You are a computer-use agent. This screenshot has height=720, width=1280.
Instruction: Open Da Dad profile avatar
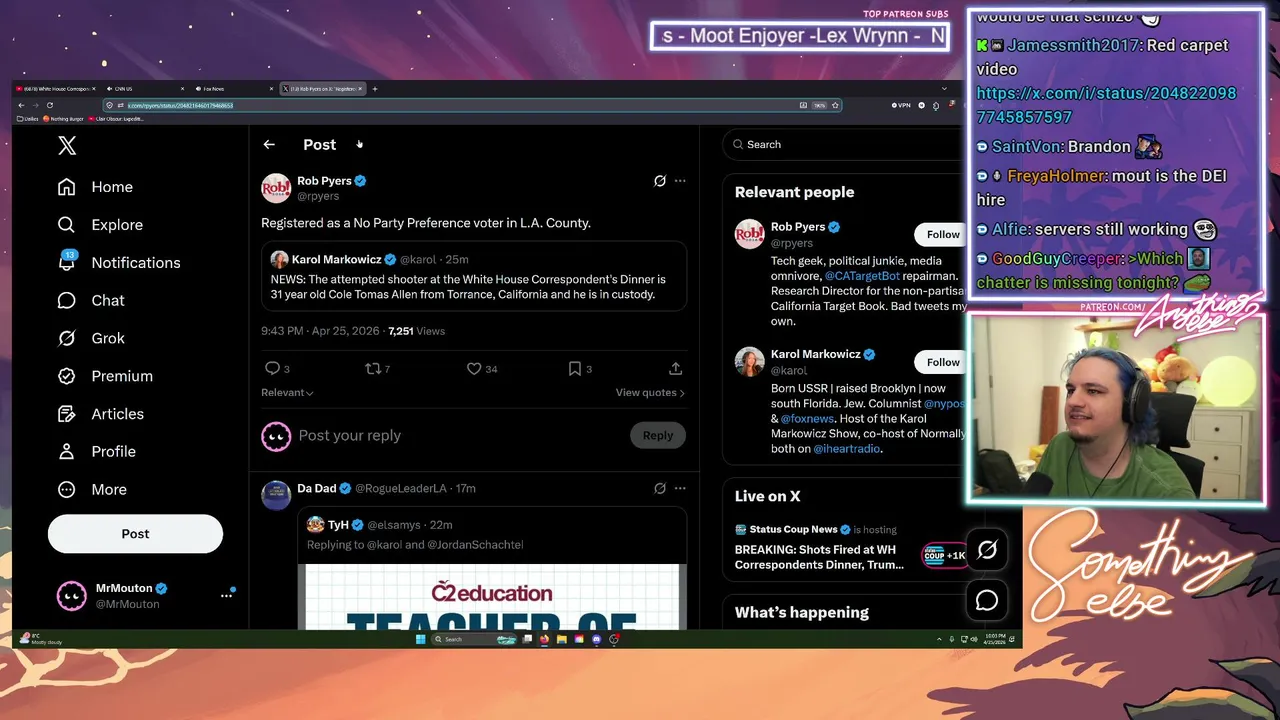click(x=276, y=496)
